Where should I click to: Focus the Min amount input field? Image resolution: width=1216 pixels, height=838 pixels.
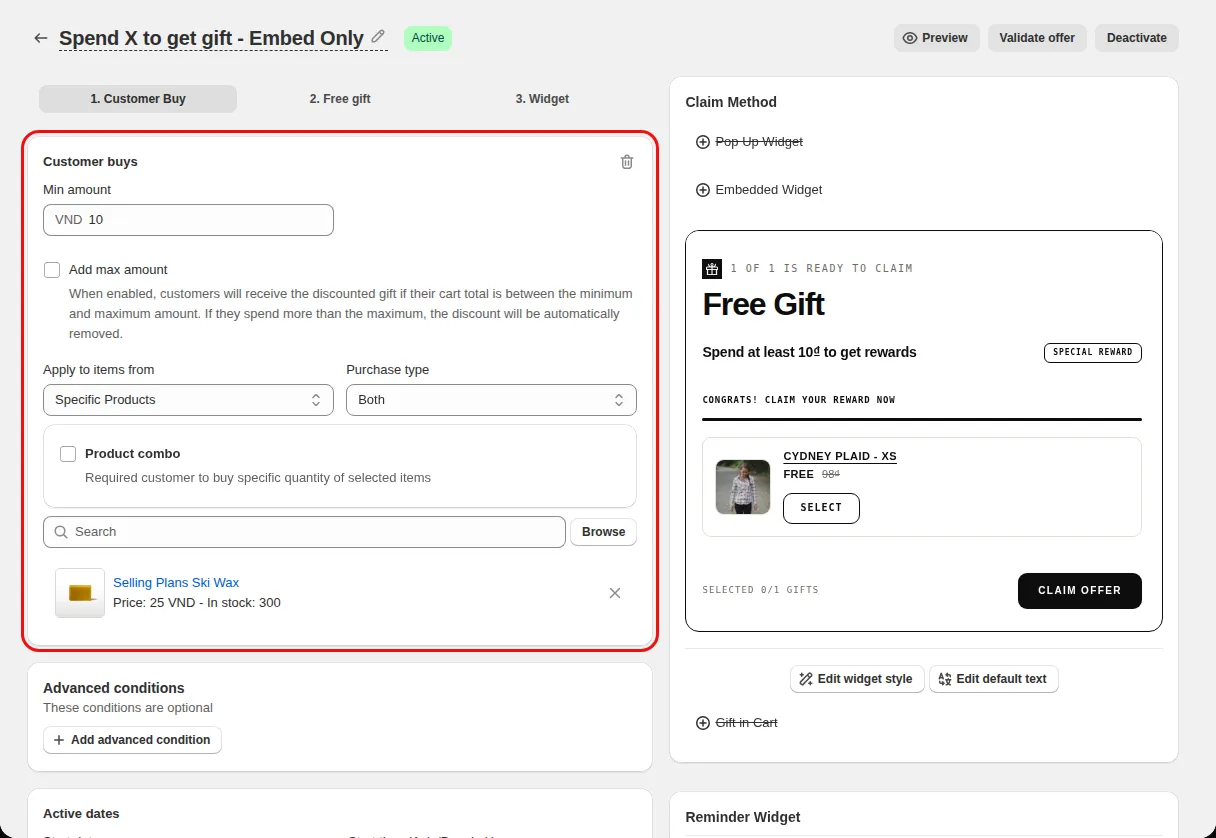pos(188,220)
